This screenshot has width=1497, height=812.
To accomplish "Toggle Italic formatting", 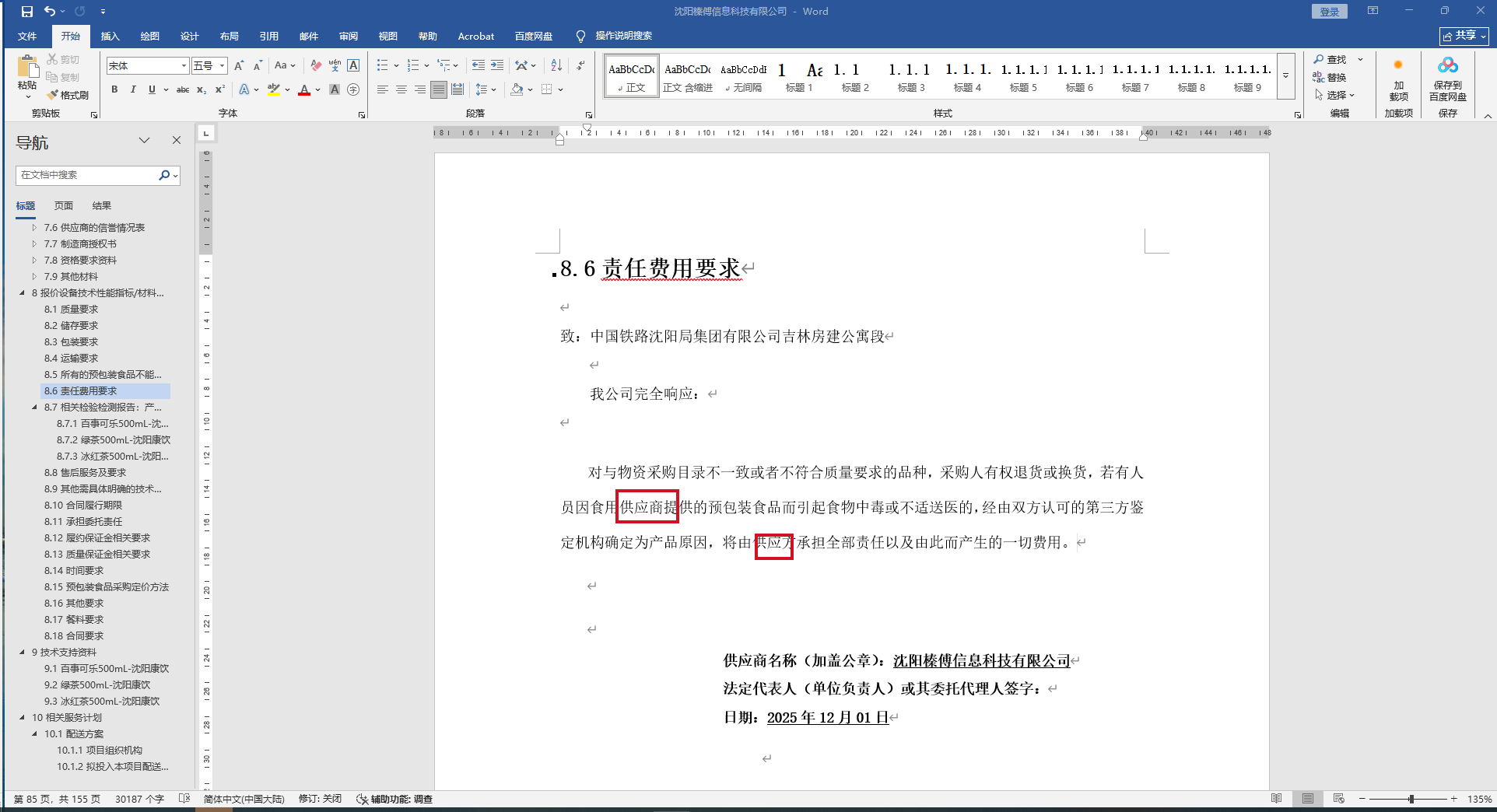I will (x=133, y=90).
